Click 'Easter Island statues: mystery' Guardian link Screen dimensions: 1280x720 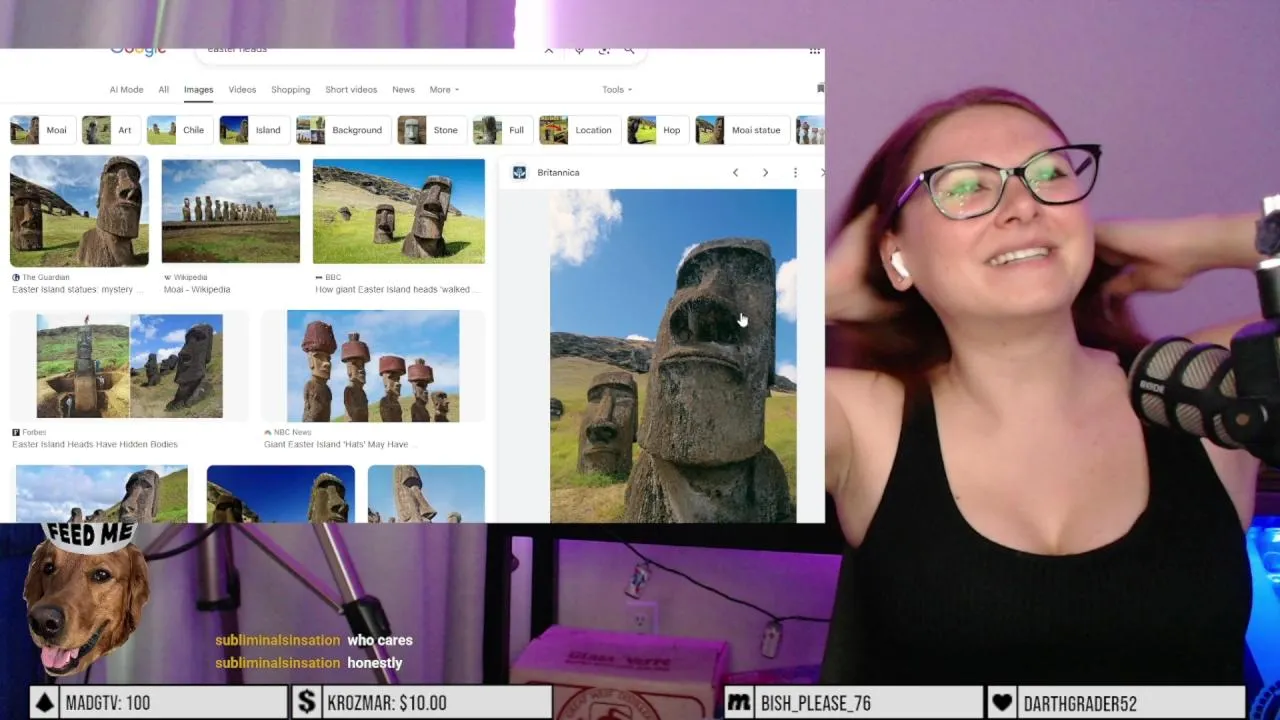pyautogui.click(x=78, y=290)
